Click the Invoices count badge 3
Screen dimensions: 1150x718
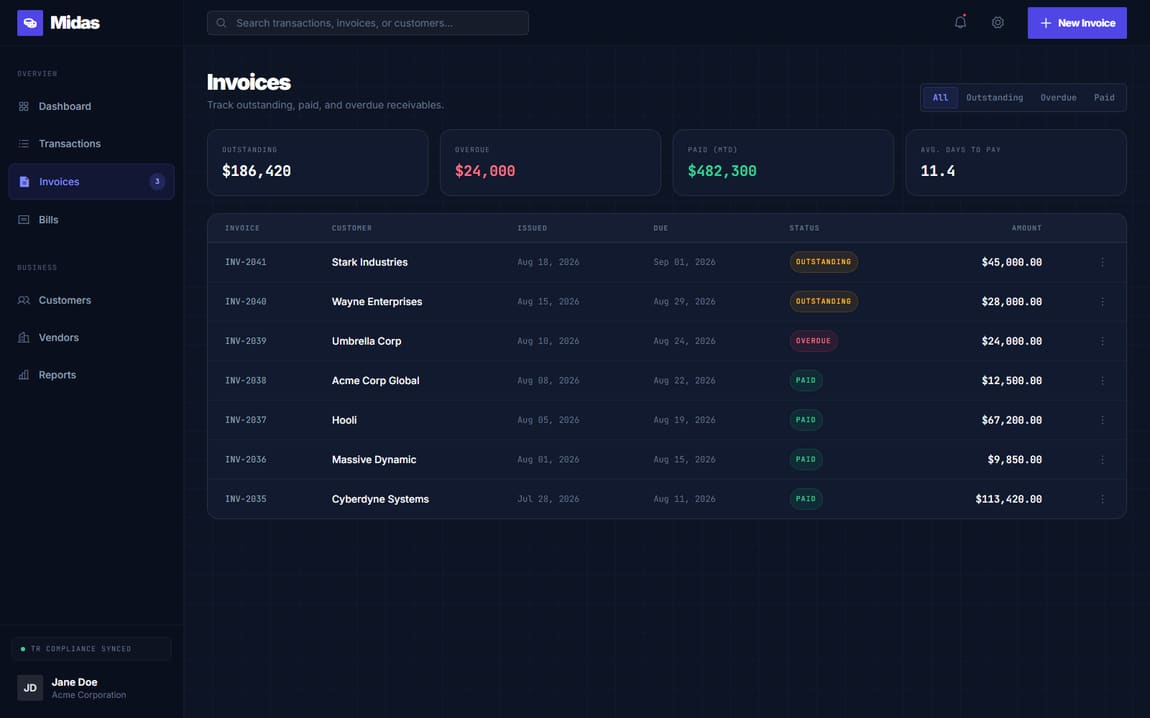[157, 181]
